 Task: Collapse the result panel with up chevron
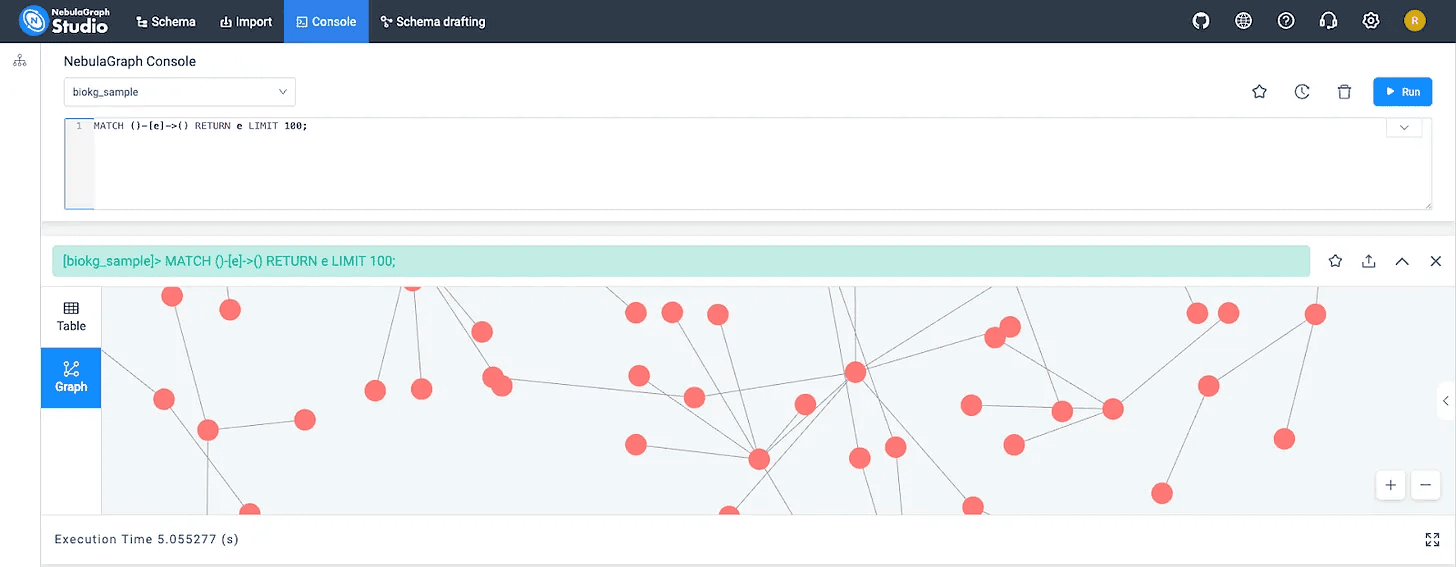click(1402, 261)
